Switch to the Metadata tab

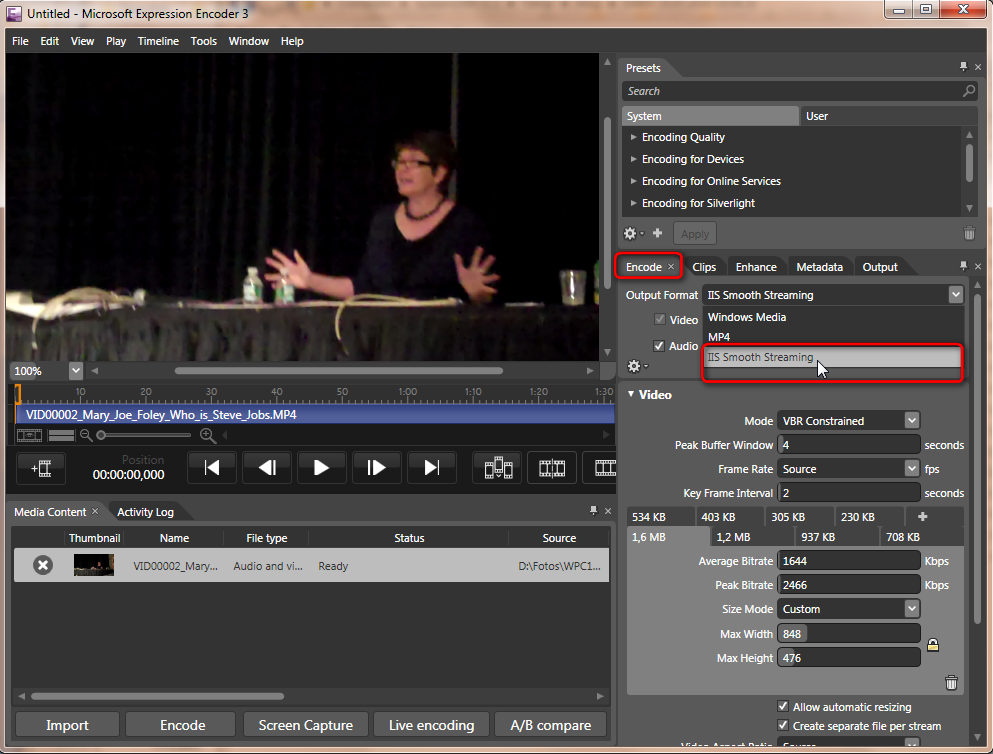(x=819, y=267)
